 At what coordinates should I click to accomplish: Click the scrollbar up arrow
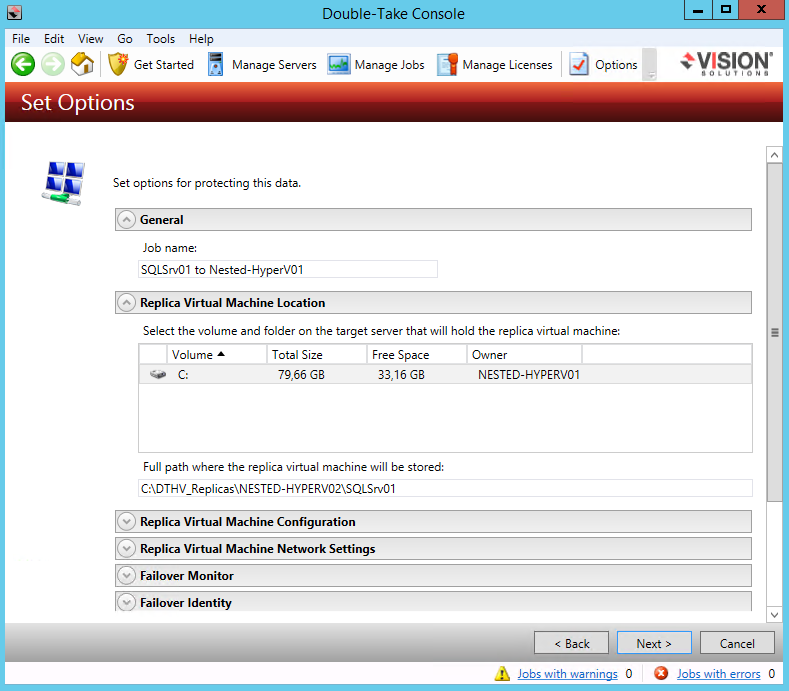(x=774, y=155)
